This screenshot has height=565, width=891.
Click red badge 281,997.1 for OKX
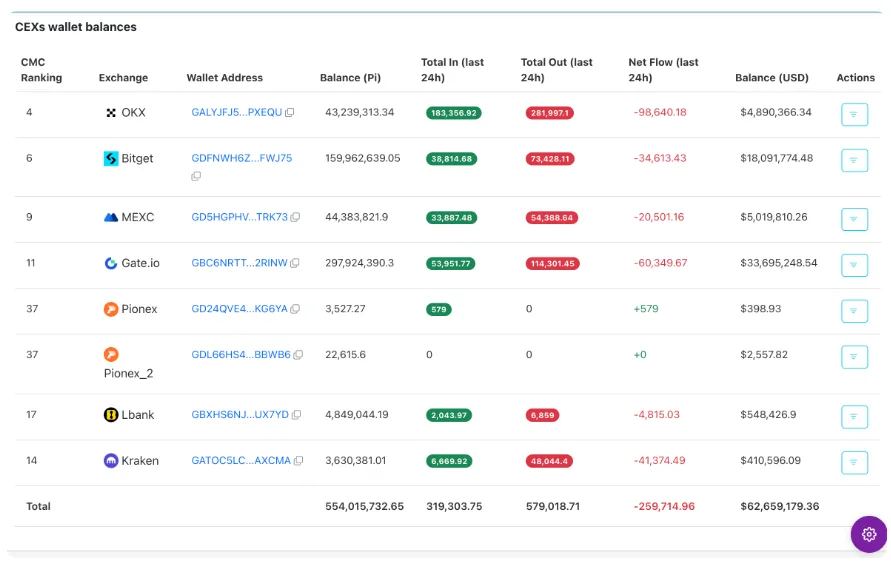pyautogui.click(x=549, y=113)
